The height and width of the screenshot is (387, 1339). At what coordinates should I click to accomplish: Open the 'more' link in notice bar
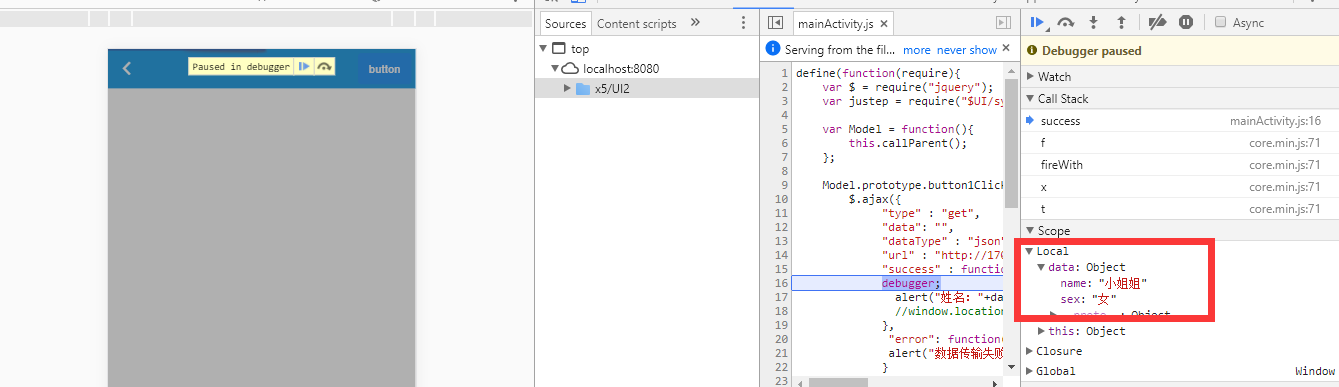(916, 49)
